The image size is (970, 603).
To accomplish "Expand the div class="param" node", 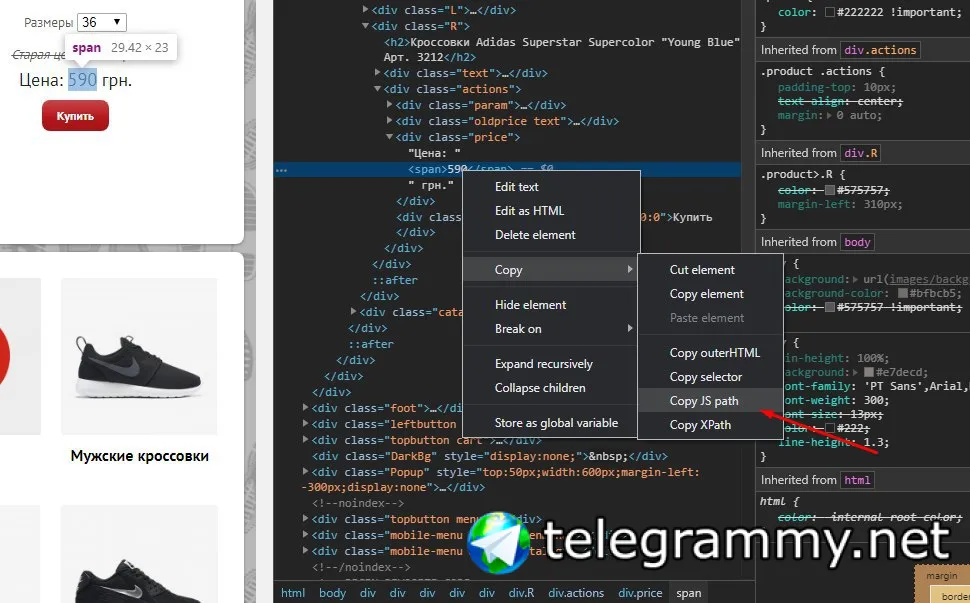I will pyautogui.click(x=390, y=105).
